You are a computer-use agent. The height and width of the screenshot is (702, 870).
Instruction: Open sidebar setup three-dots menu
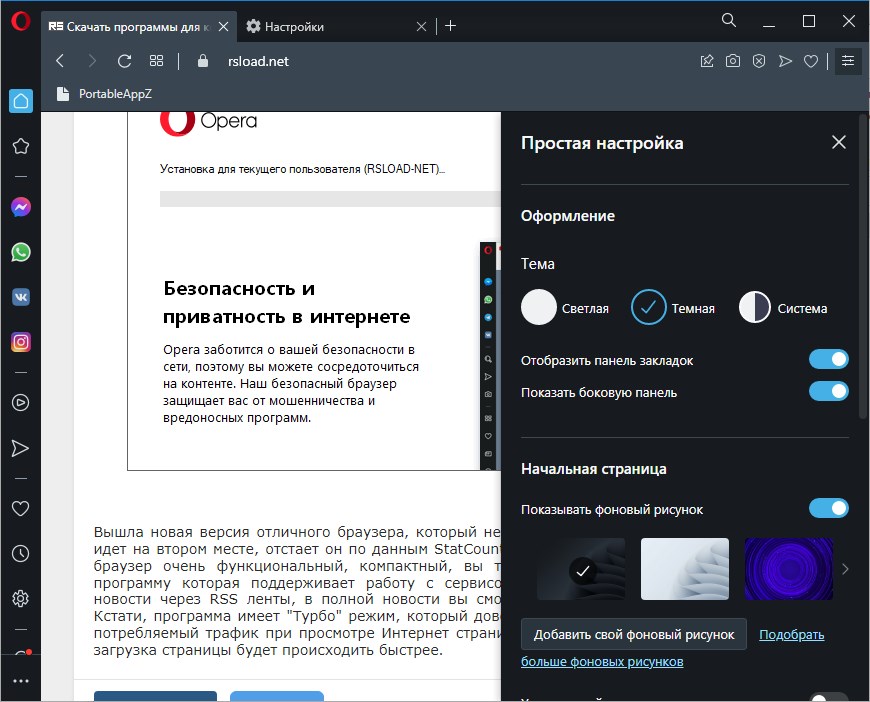[21, 681]
